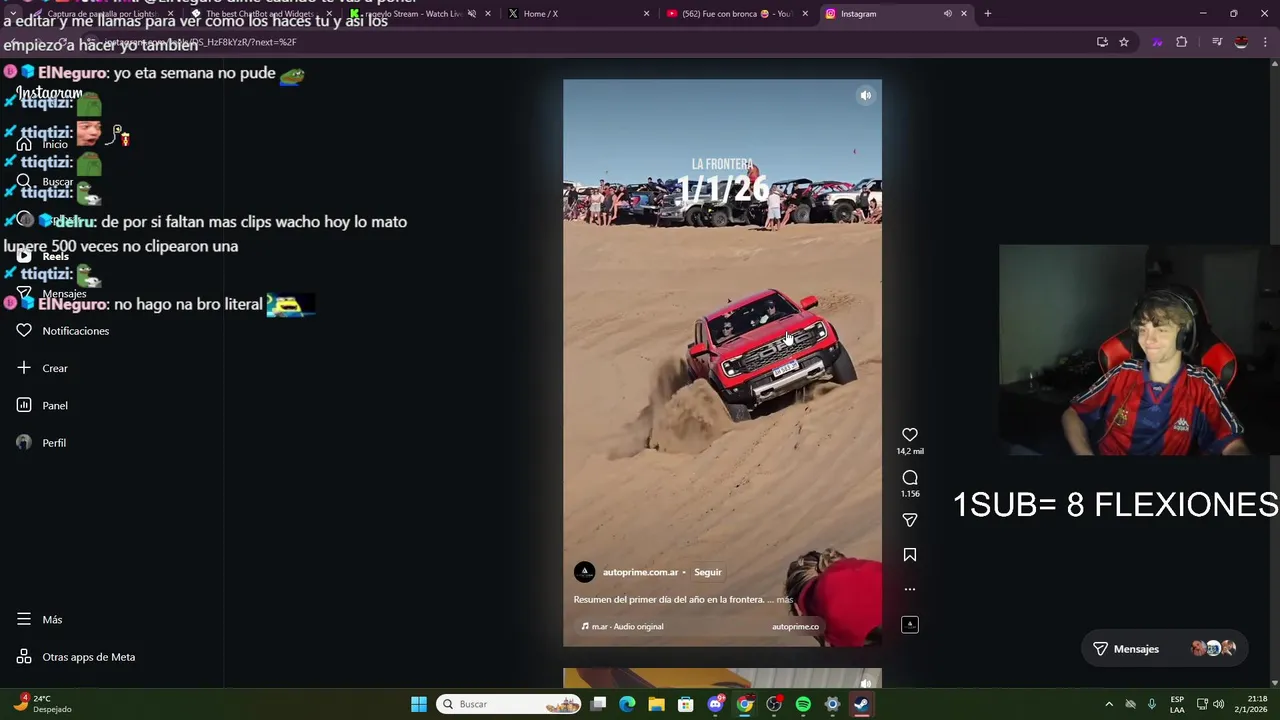1280x720 pixels.
Task: Launch Microsoft Edge from the taskbar
Action: (627, 704)
